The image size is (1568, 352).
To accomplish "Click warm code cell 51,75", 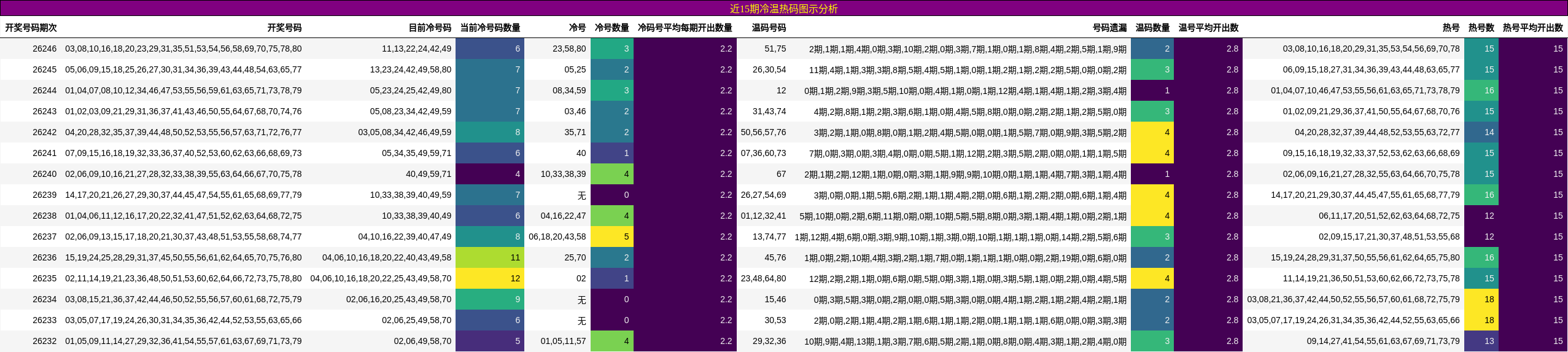I will point(775,49).
